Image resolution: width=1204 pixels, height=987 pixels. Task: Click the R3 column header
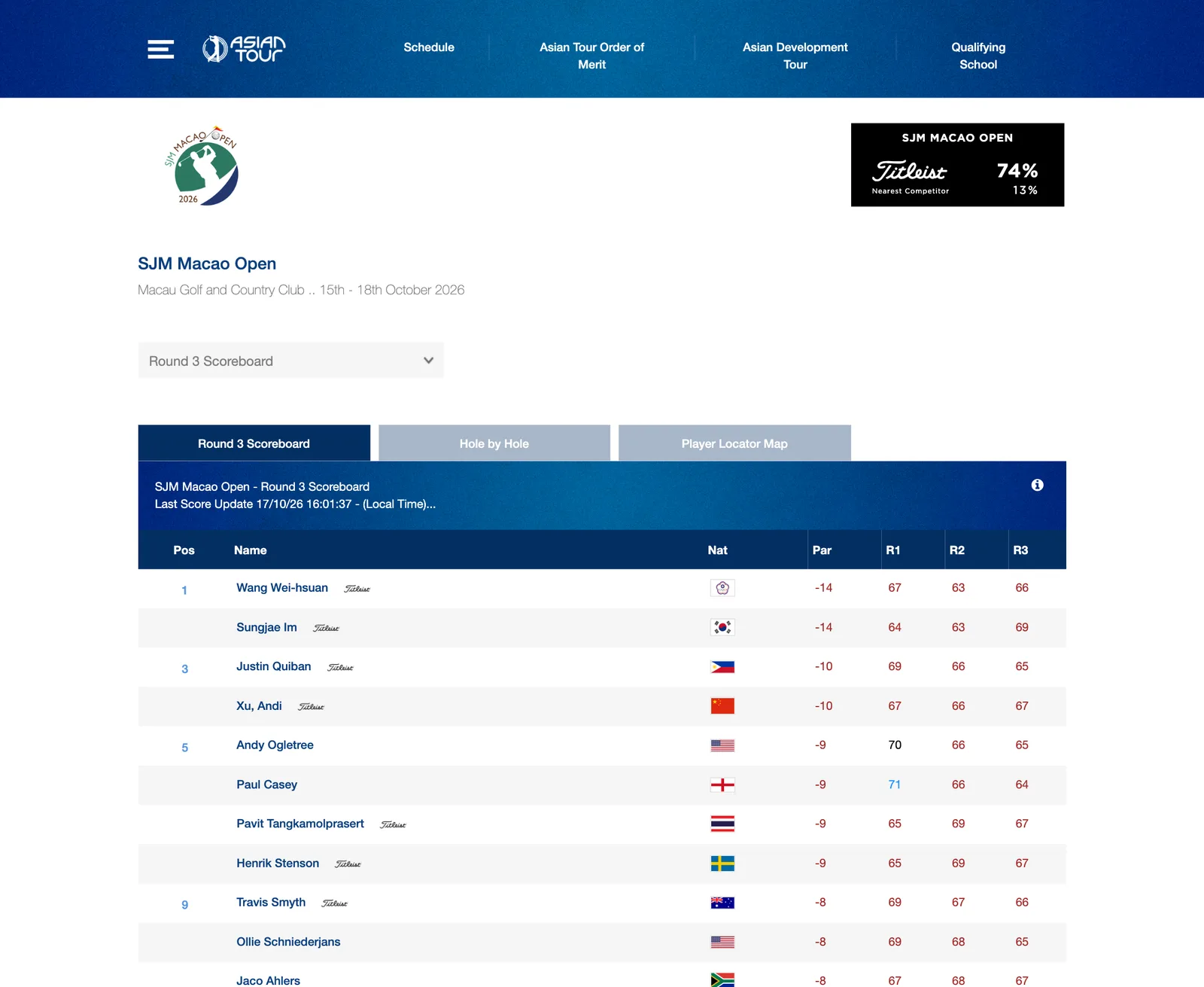pyautogui.click(x=1020, y=550)
